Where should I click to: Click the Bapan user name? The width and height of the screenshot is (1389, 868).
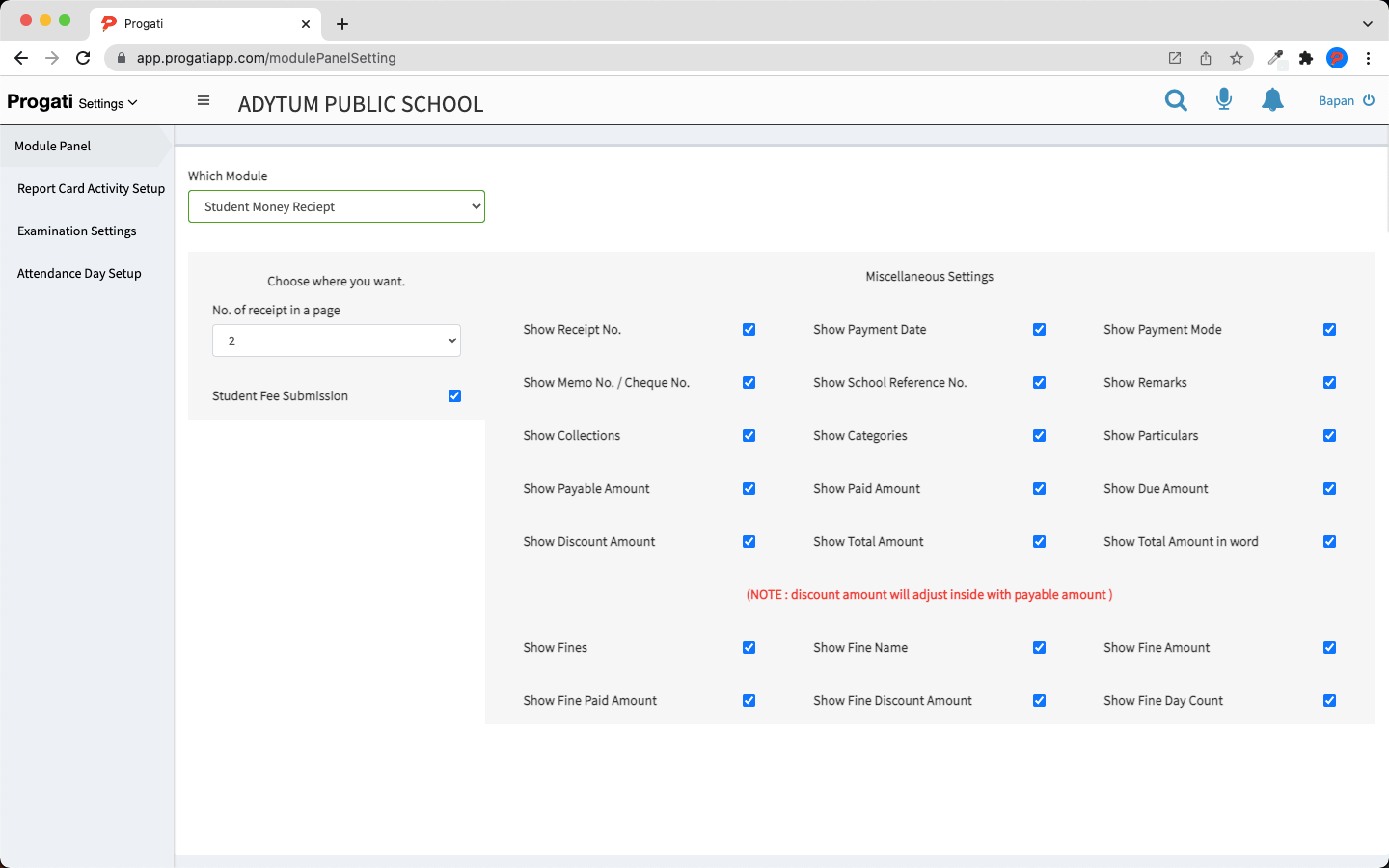(x=1336, y=100)
